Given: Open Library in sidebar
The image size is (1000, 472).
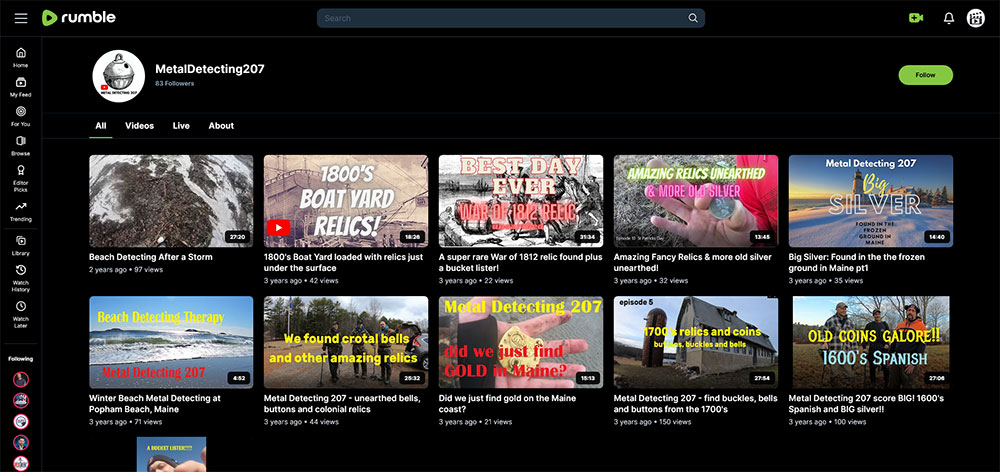Looking at the screenshot, I should click(21, 245).
